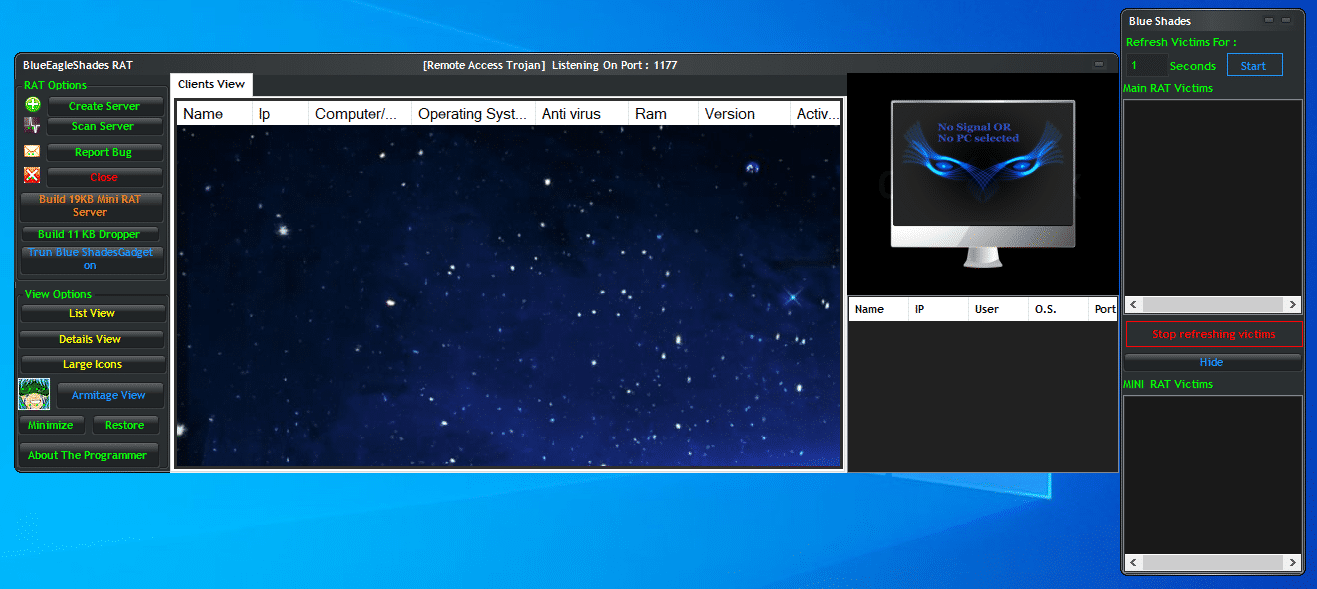The image size is (1317, 589).
Task: Click the MINI RAT Victims horizontal scrollbar track
Action: click(x=1213, y=563)
